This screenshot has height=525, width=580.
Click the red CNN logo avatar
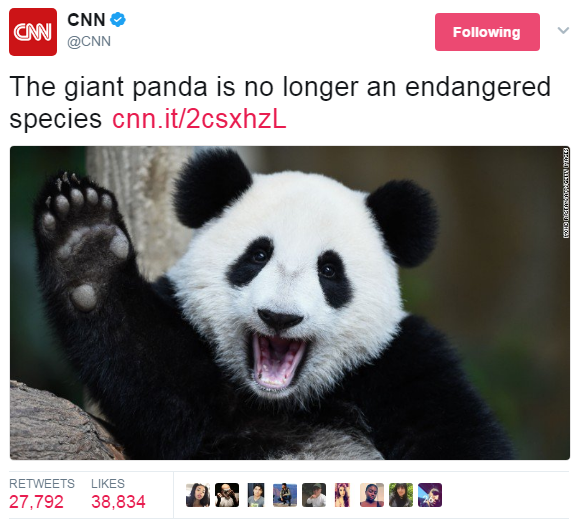click(x=33, y=32)
